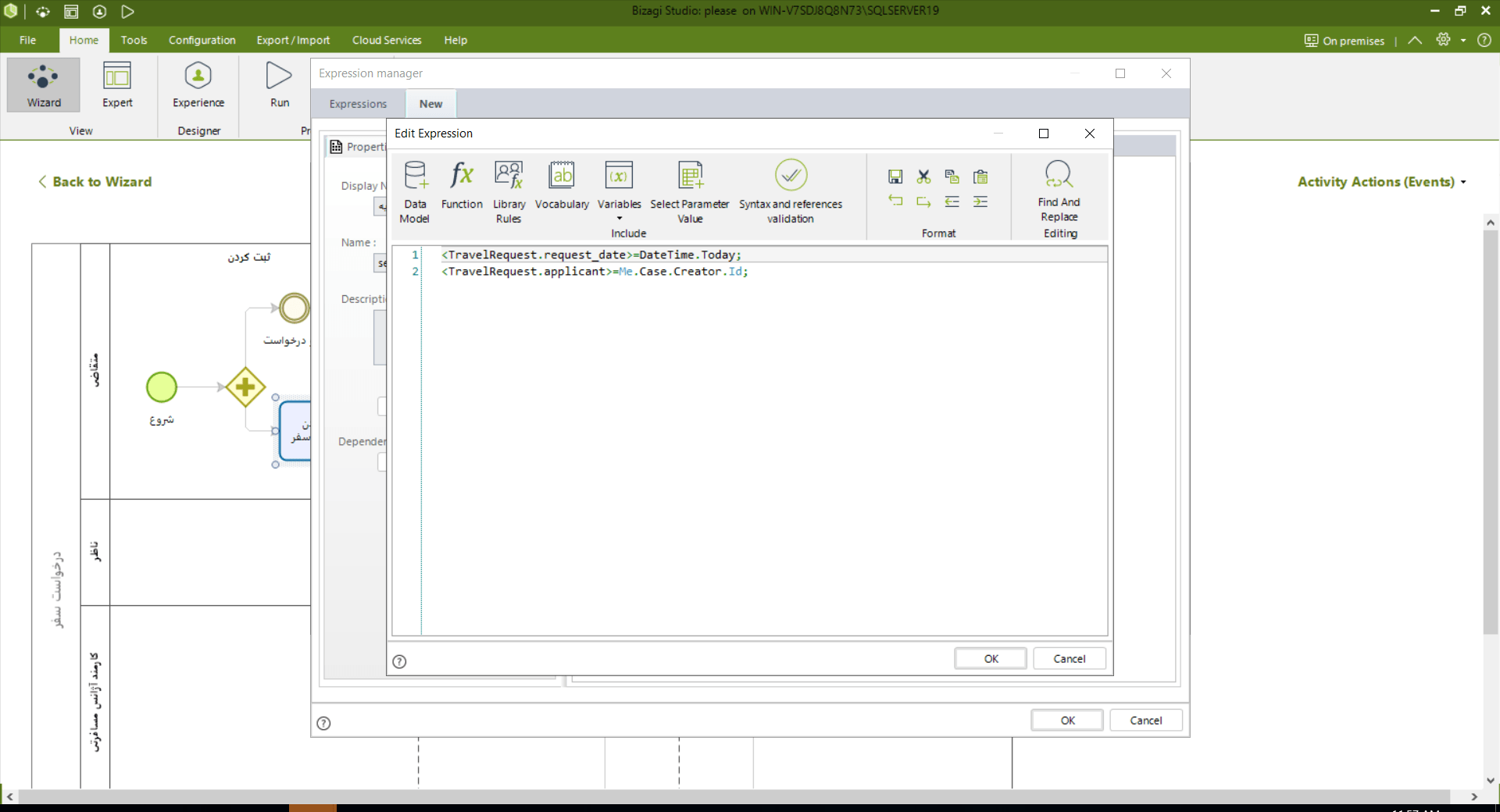Select the green start event circle

[x=162, y=387]
